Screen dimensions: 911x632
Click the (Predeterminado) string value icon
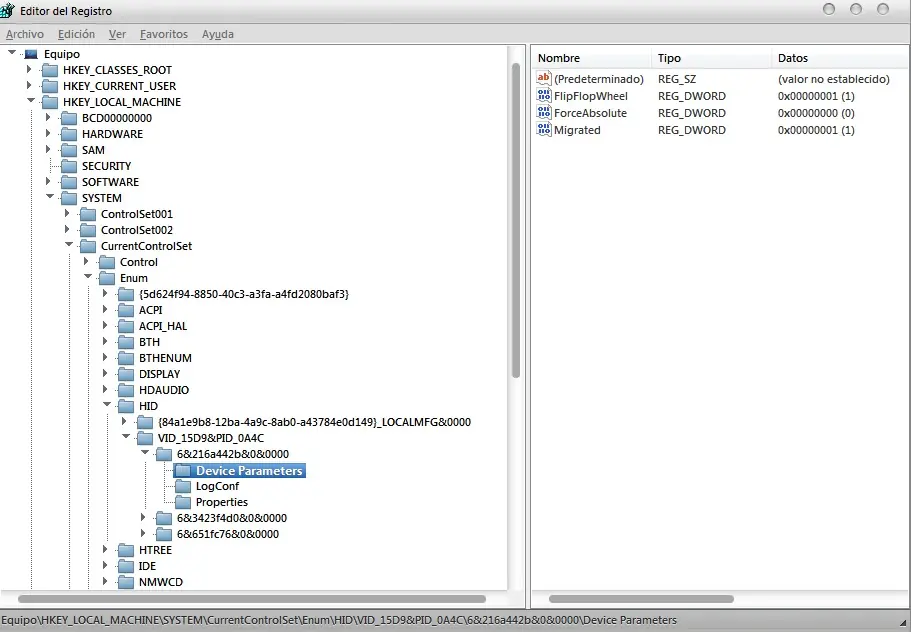(544, 78)
